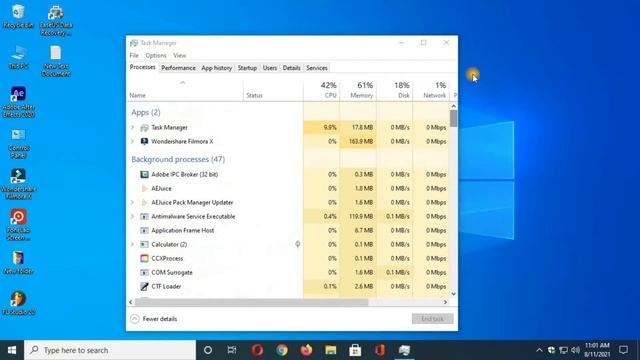The width and height of the screenshot is (640, 360).
Task: Open Cortana from the taskbar
Action: [208, 350]
